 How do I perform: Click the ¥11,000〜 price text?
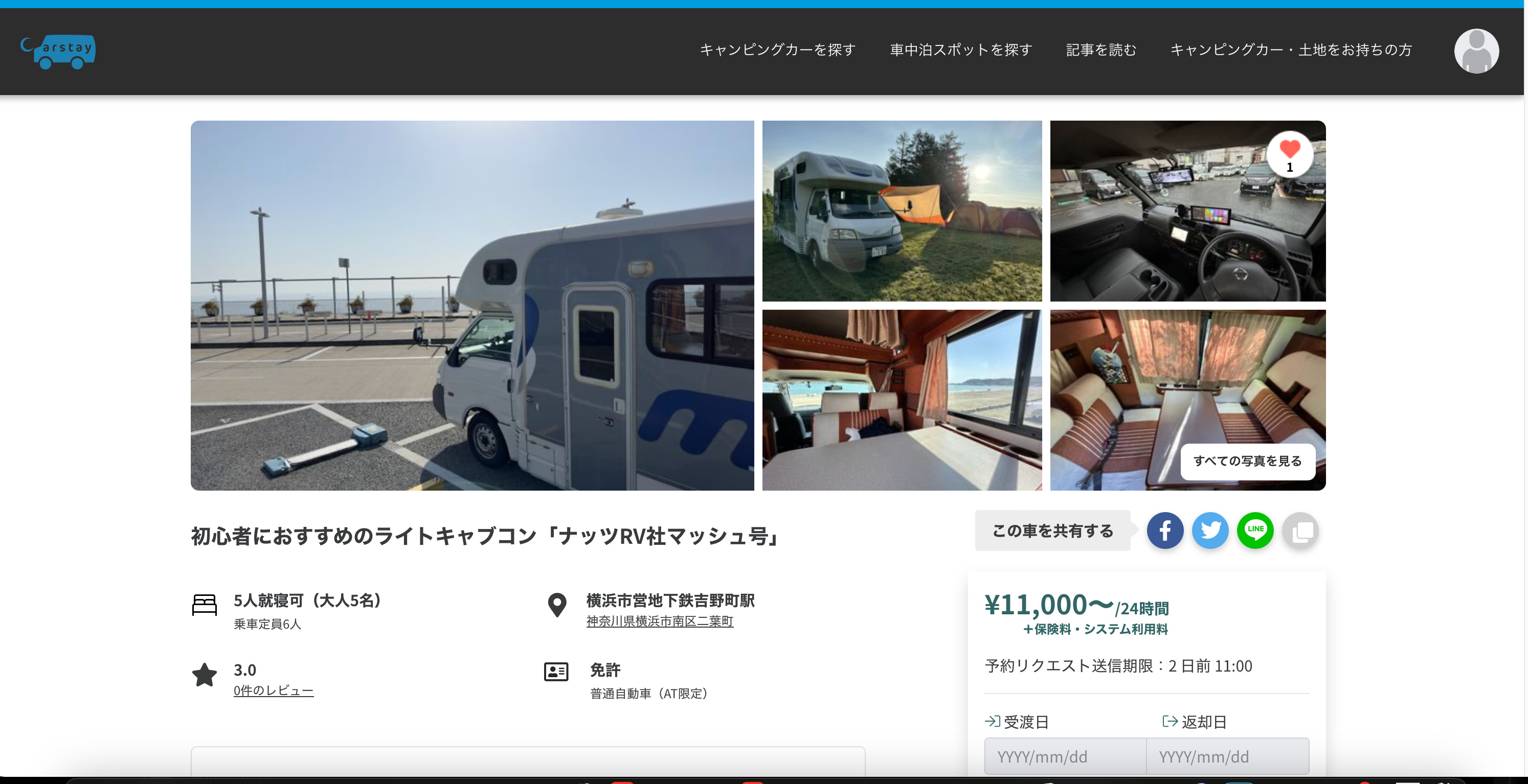pos(1049,605)
